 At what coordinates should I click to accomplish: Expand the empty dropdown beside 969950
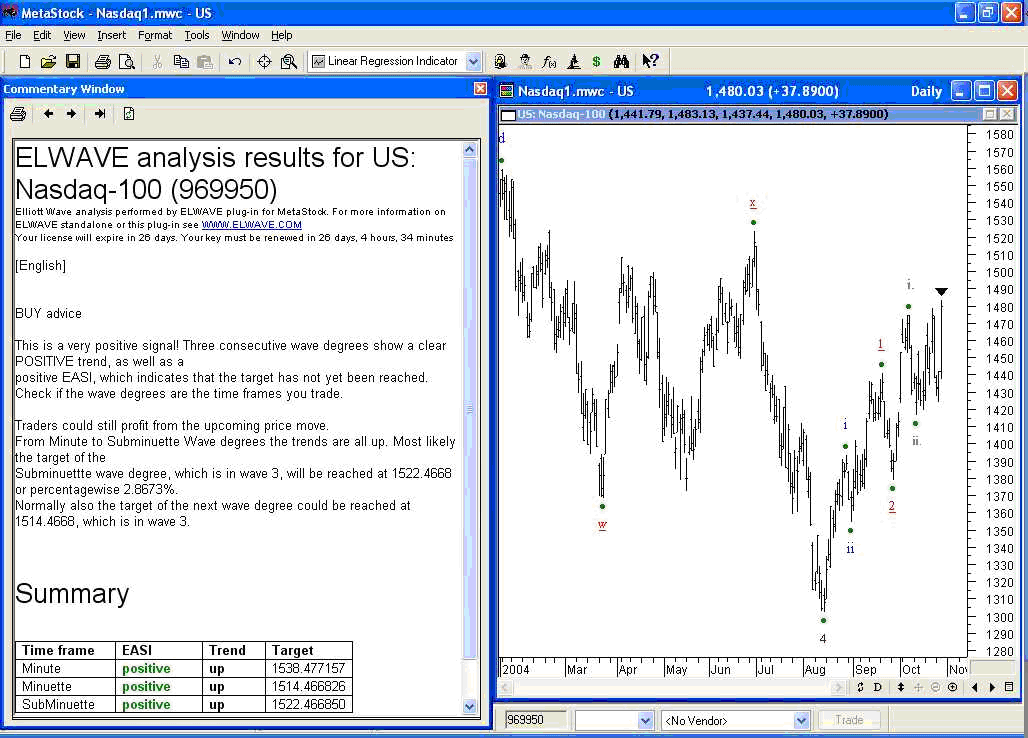(645, 720)
